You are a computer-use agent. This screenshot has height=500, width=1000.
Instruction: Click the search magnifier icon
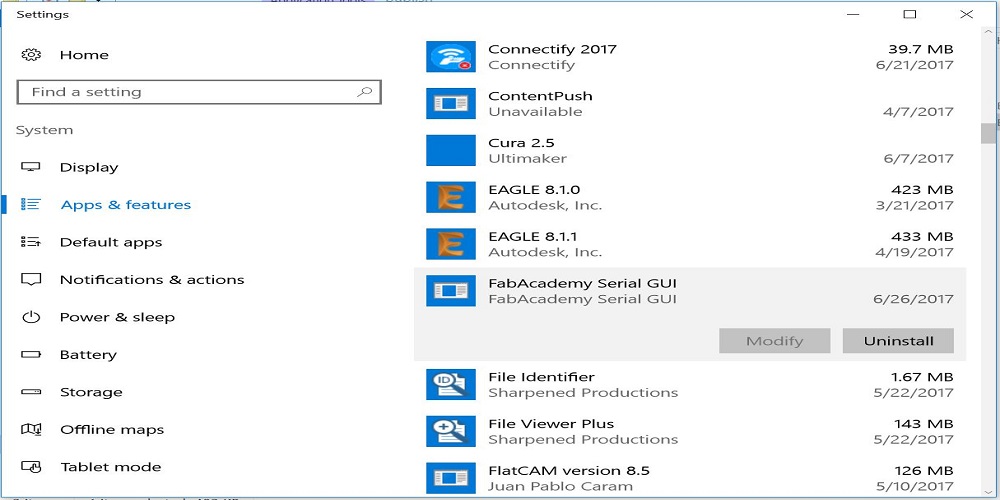(x=365, y=92)
